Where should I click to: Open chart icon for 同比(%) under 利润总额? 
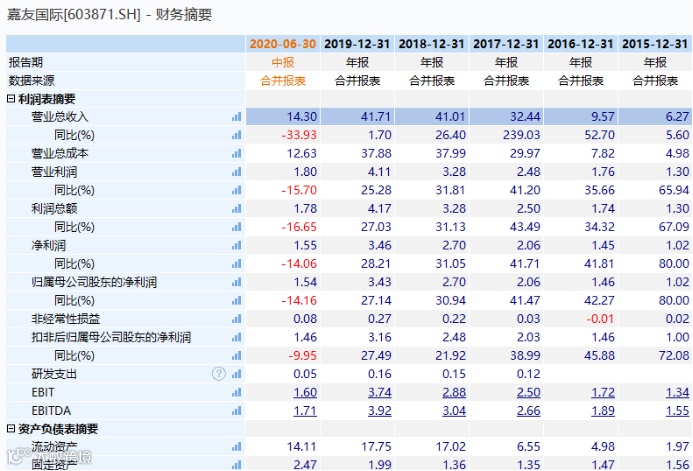point(236,227)
